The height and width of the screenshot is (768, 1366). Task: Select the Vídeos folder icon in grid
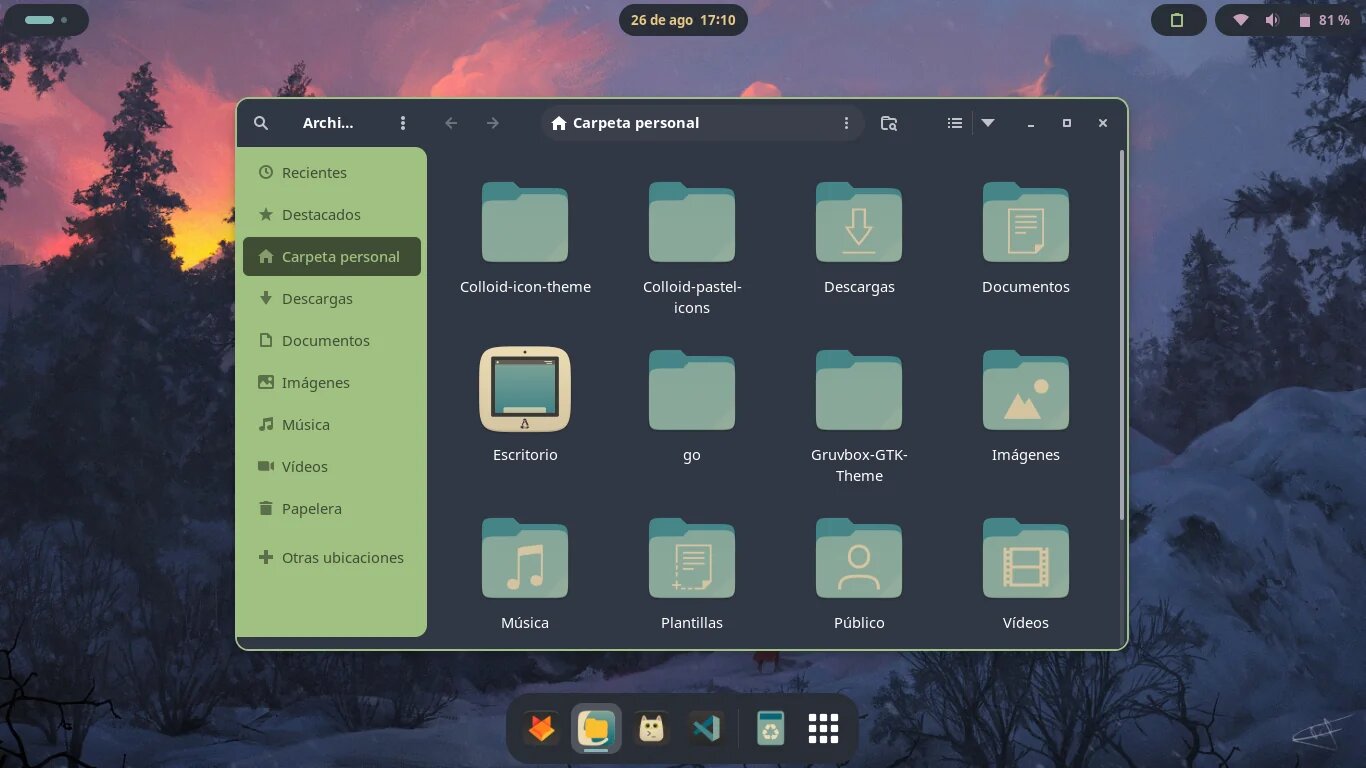point(1026,558)
